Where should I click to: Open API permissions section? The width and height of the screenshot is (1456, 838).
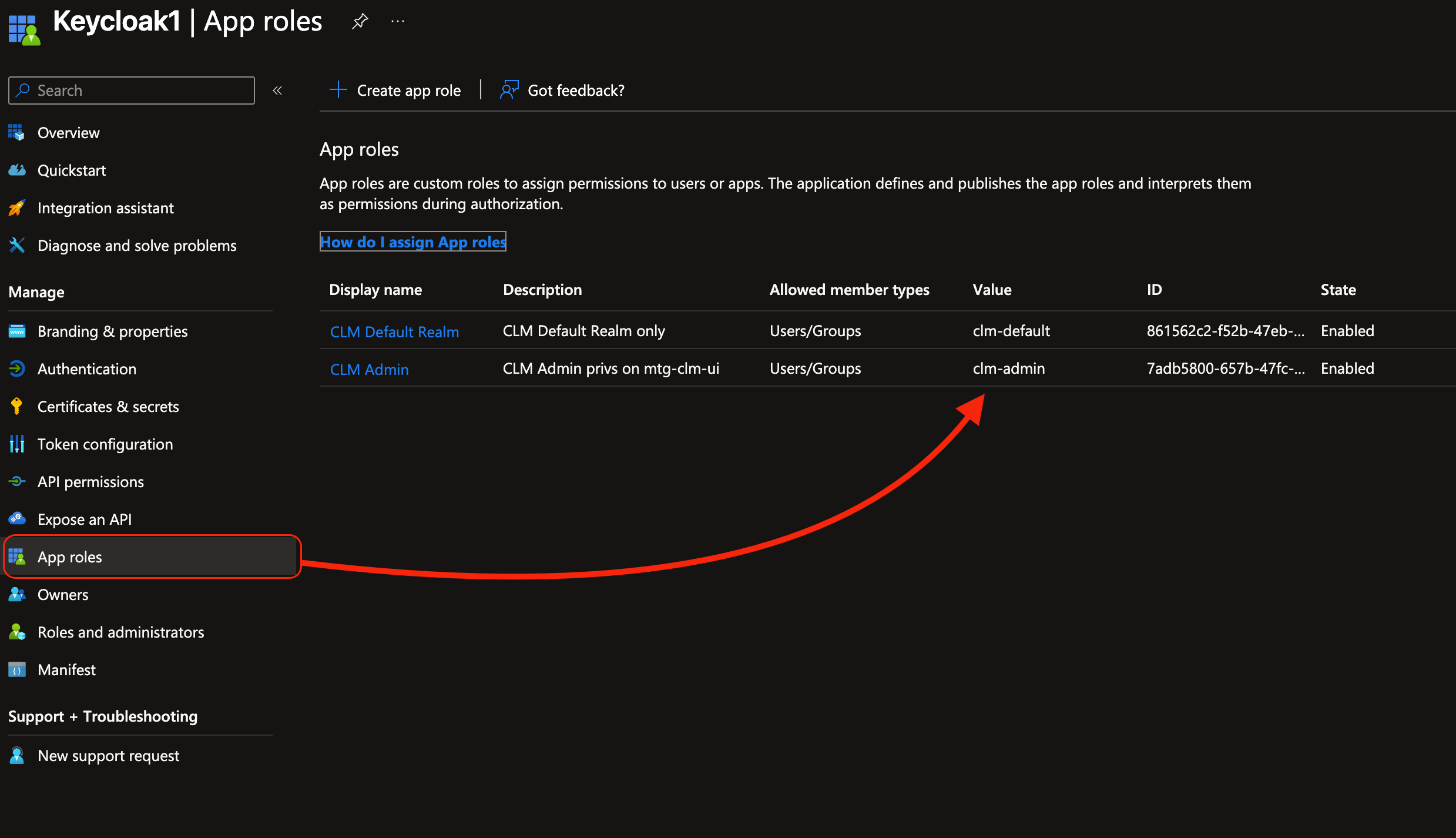pyautogui.click(x=90, y=482)
